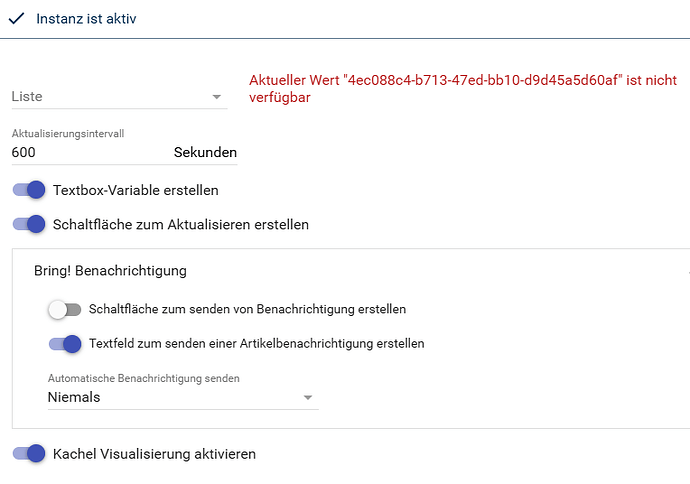The width and height of the screenshot is (690, 484).
Task: Click the checkmark icon beside Instanz ist aktiv
Action: coord(16,18)
